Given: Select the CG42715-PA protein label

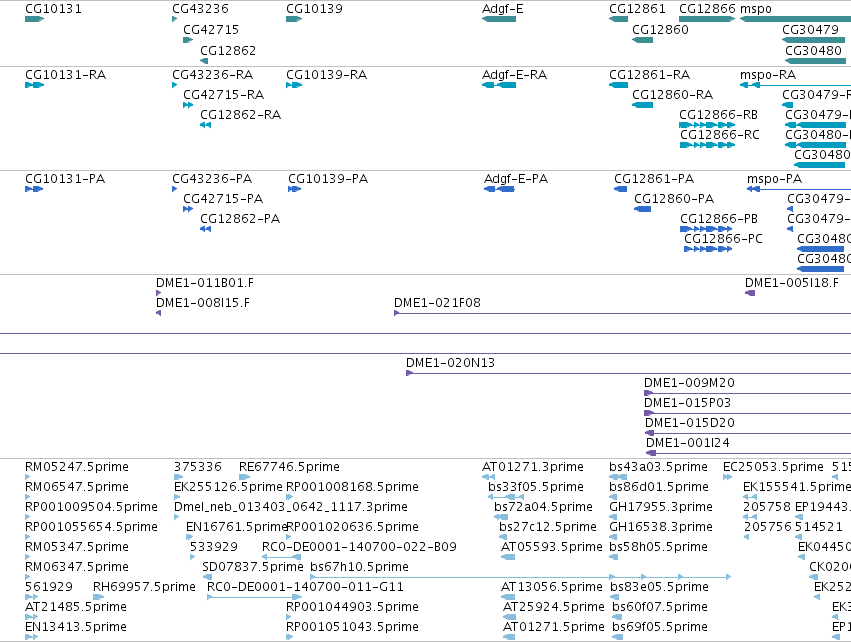Looking at the screenshot, I should (223, 199).
